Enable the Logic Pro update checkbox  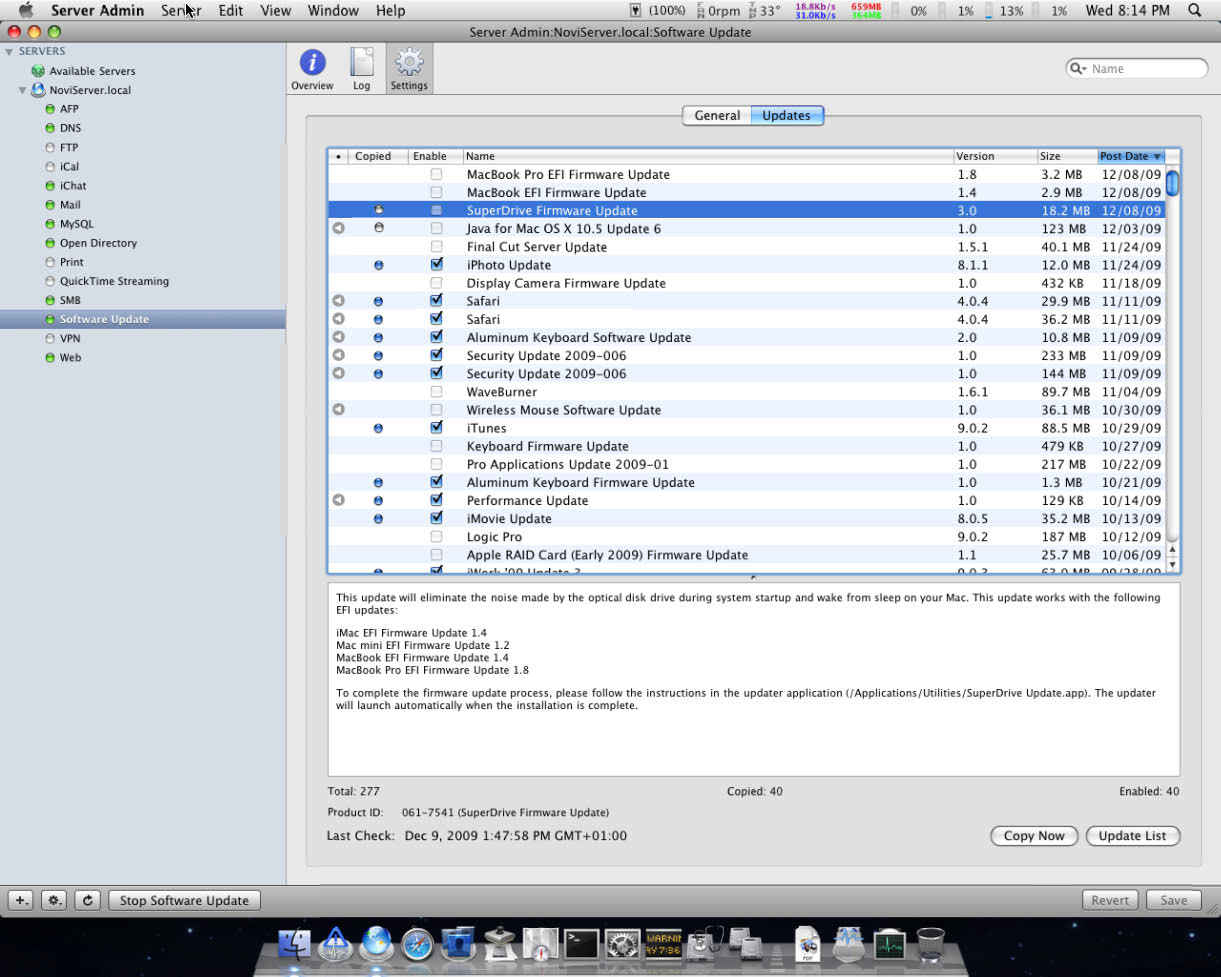pyautogui.click(x=436, y=537)
